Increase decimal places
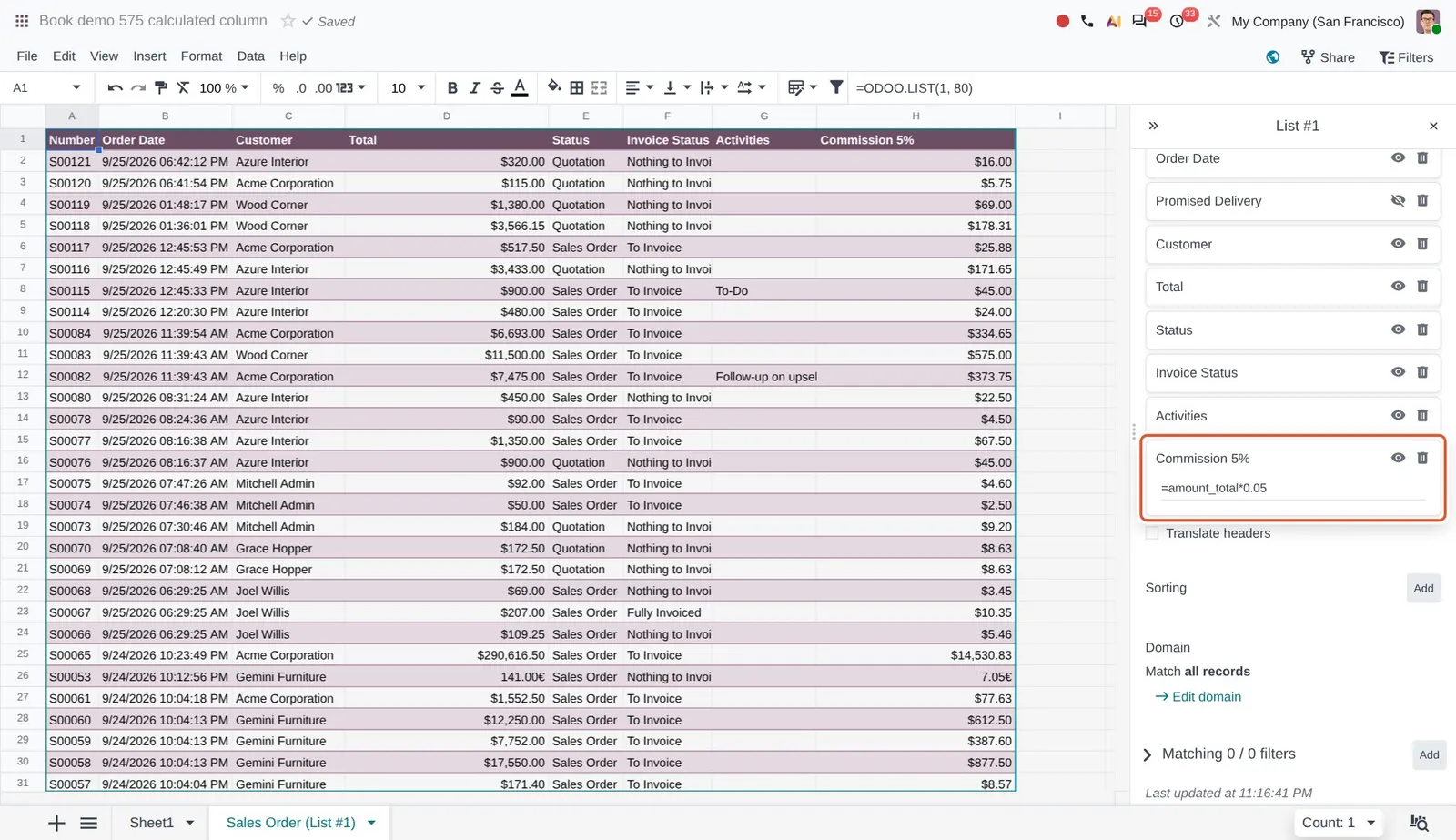This screenshot has height=840, width=1456. tap(324, 88)
